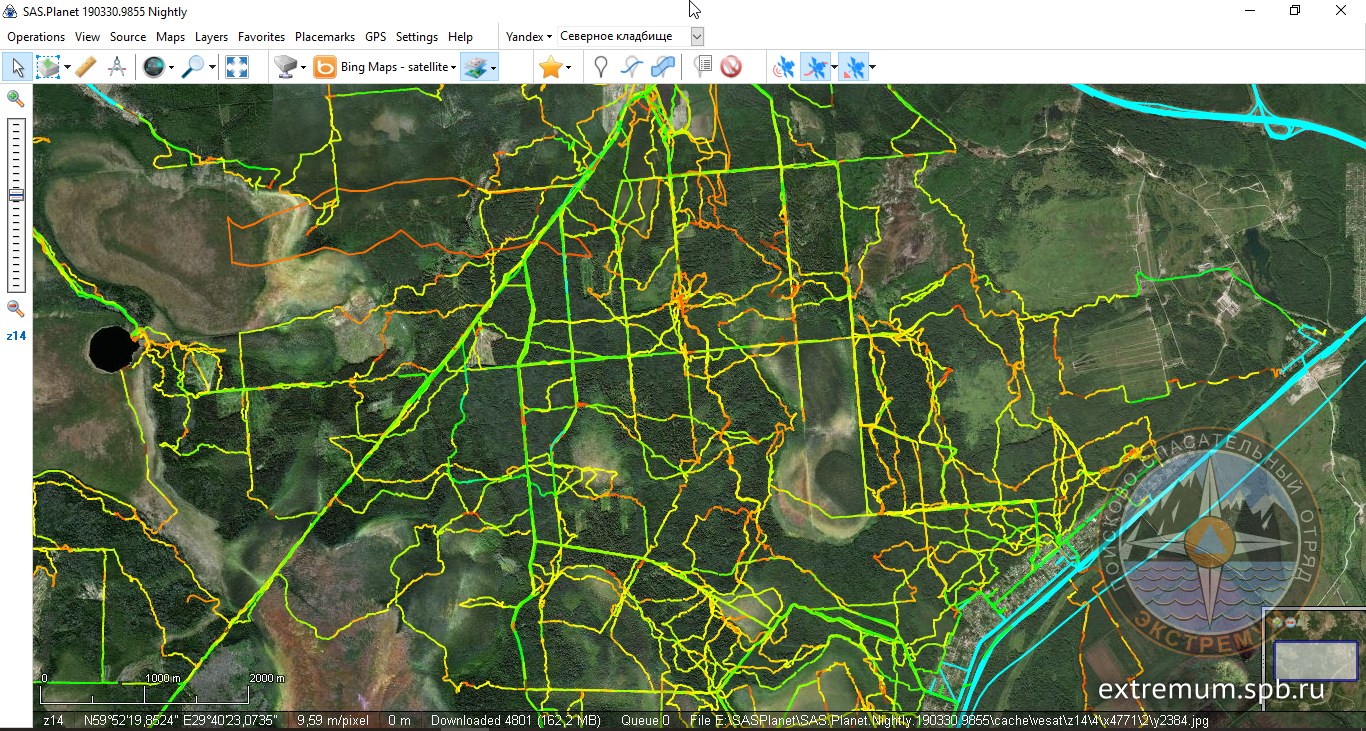Open the Maps menu
This screenshot has height=731, width=1366.
tap(171, 36)
